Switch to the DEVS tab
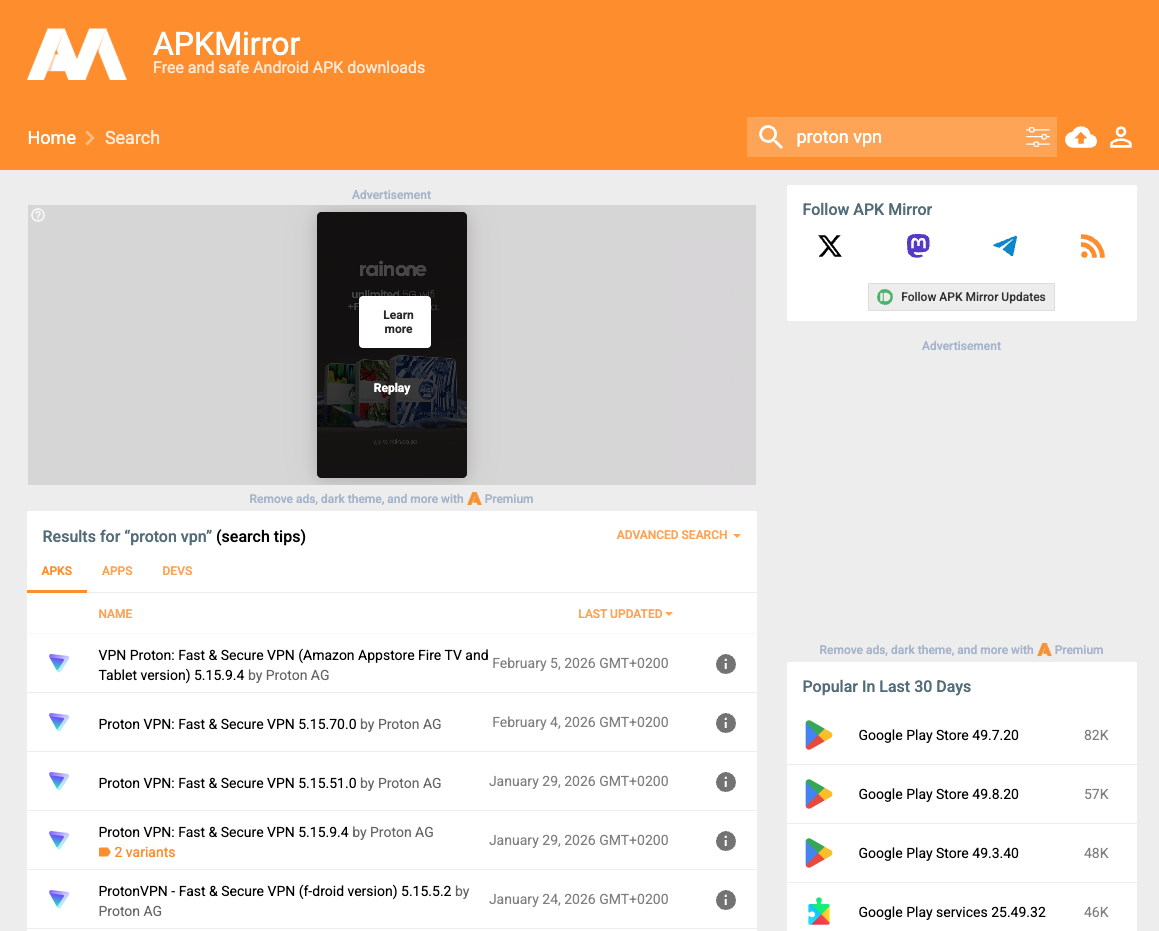Viewport: 1159px width, 931px height. 177,571
